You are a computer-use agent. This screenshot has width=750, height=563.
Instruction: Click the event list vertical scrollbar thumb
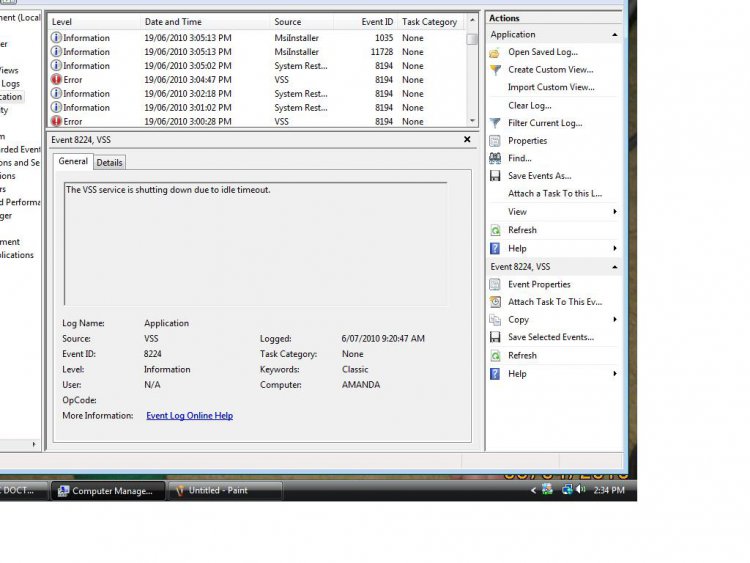[472, 39]
